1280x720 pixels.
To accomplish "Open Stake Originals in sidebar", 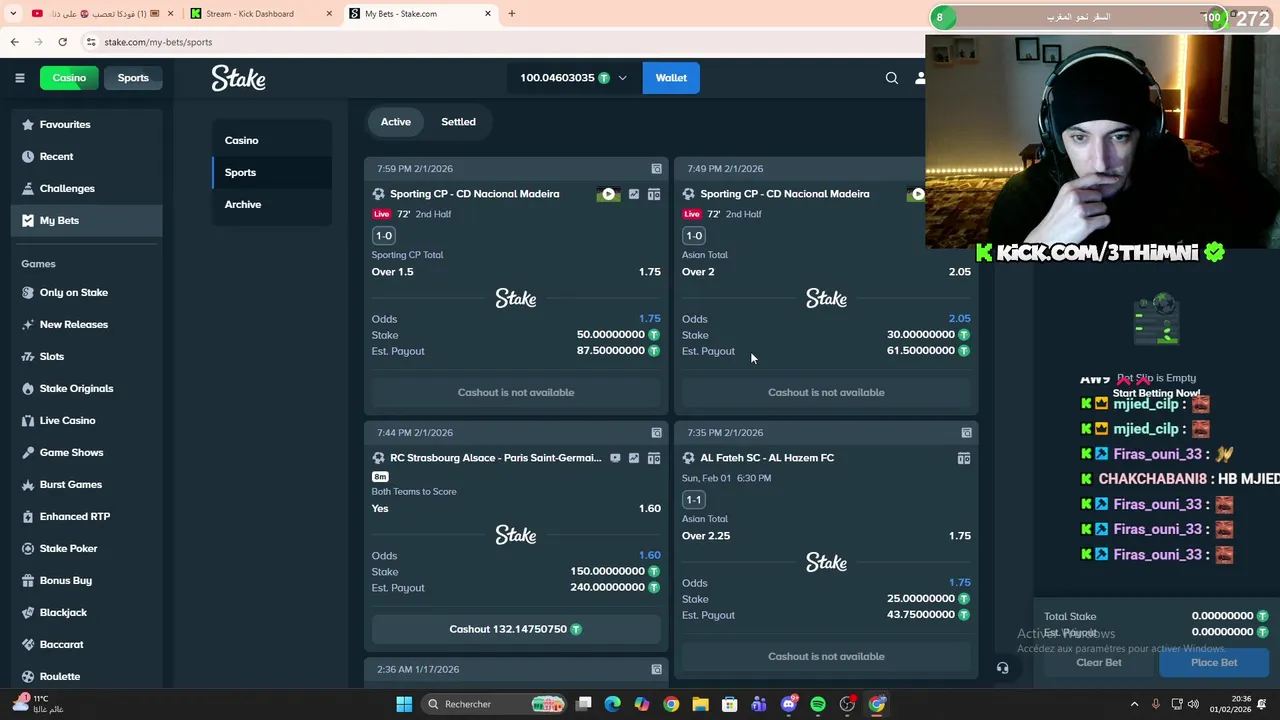I will coord(86,388).
